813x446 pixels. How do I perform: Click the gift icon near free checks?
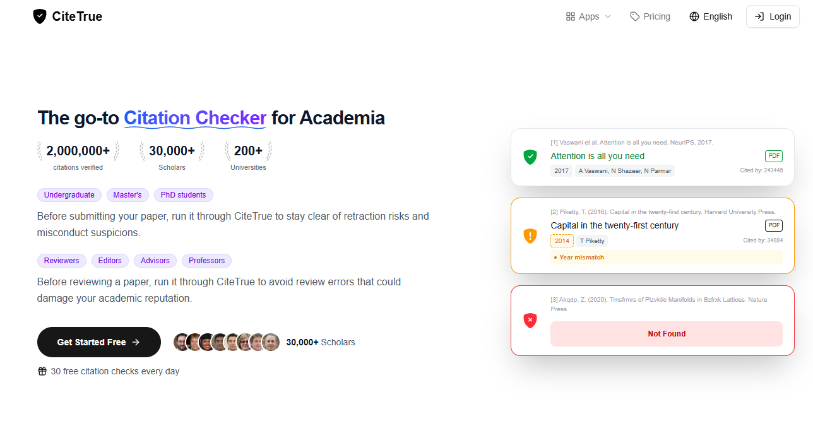click(x=42, y=371)
